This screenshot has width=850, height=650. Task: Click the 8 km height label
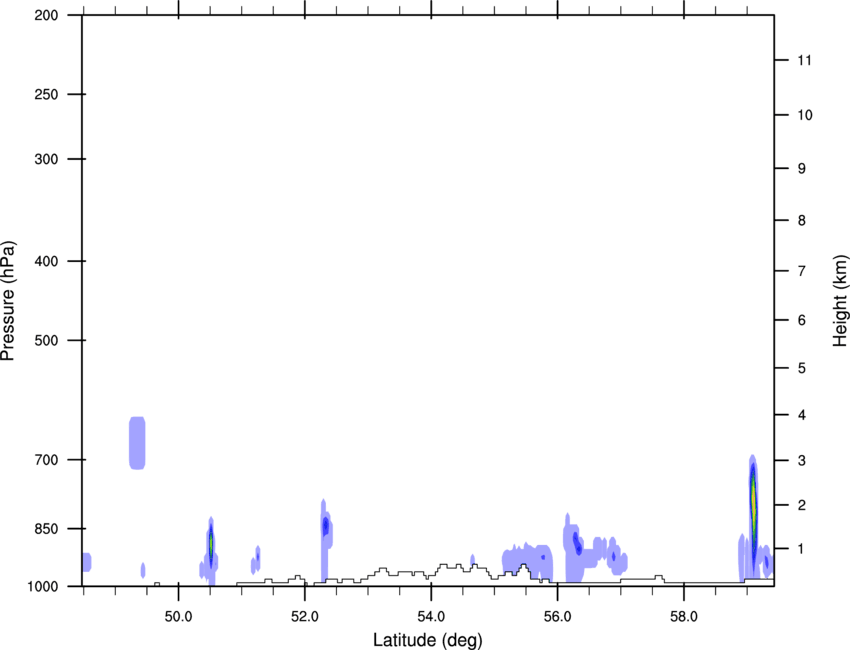801,220
